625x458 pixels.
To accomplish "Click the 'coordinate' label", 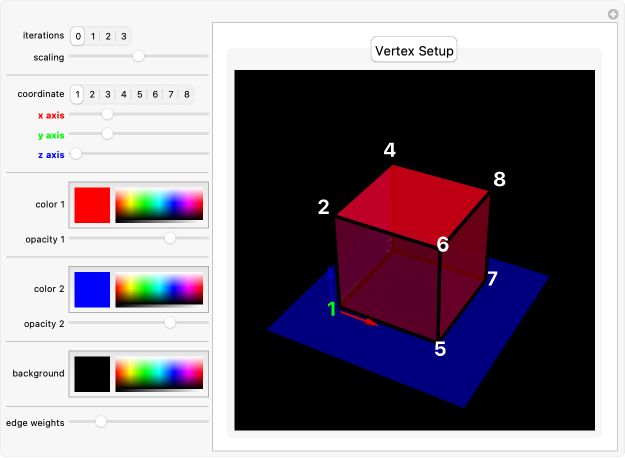I will (41, 94).
